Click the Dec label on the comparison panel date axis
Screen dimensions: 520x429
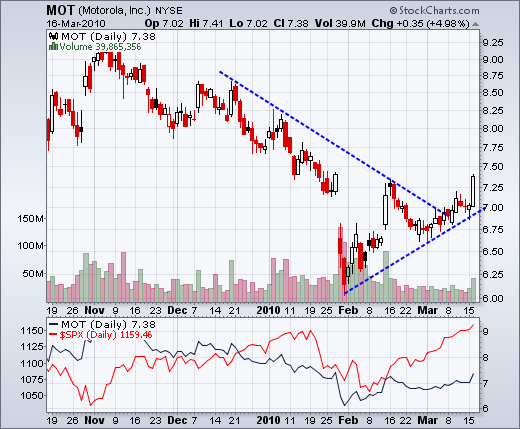177,420
